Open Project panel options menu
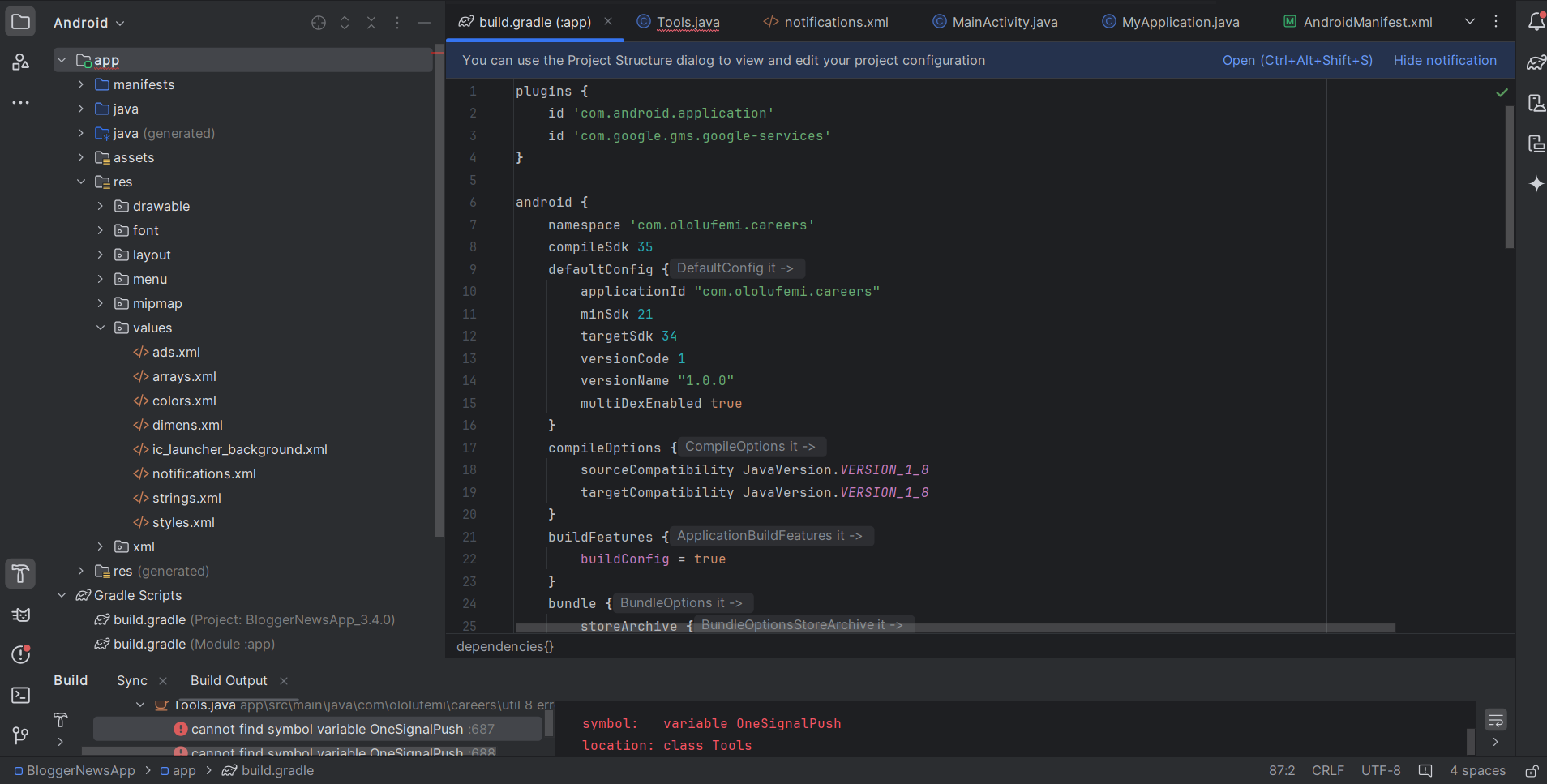The height and width of the screenshot is (784, 1547). (x=397, y=23)
